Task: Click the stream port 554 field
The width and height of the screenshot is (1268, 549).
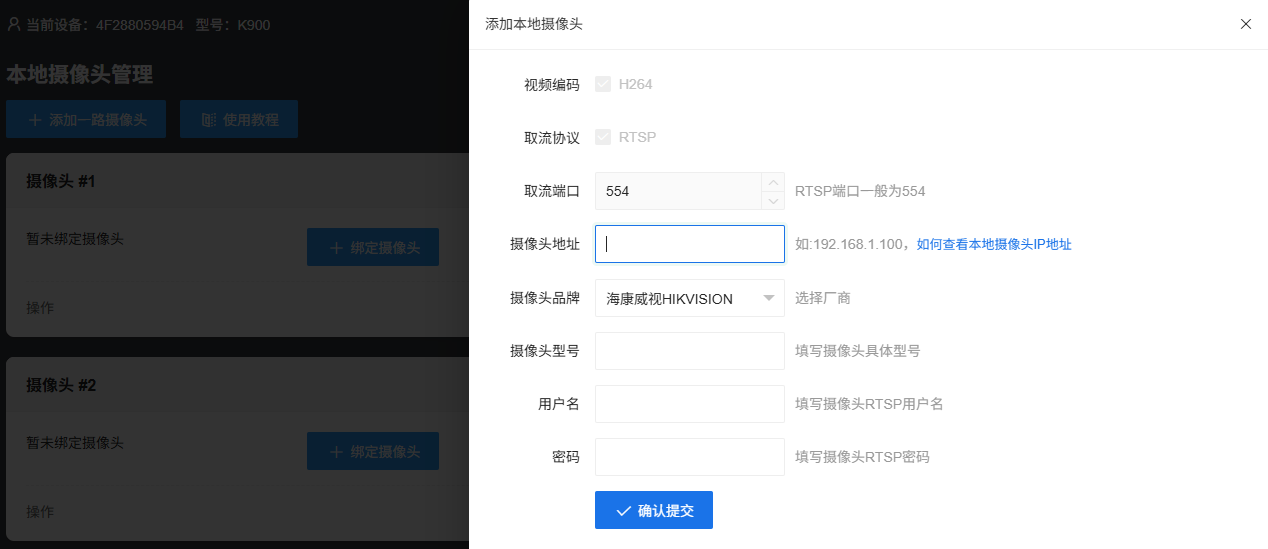Action: click(678, 191)
